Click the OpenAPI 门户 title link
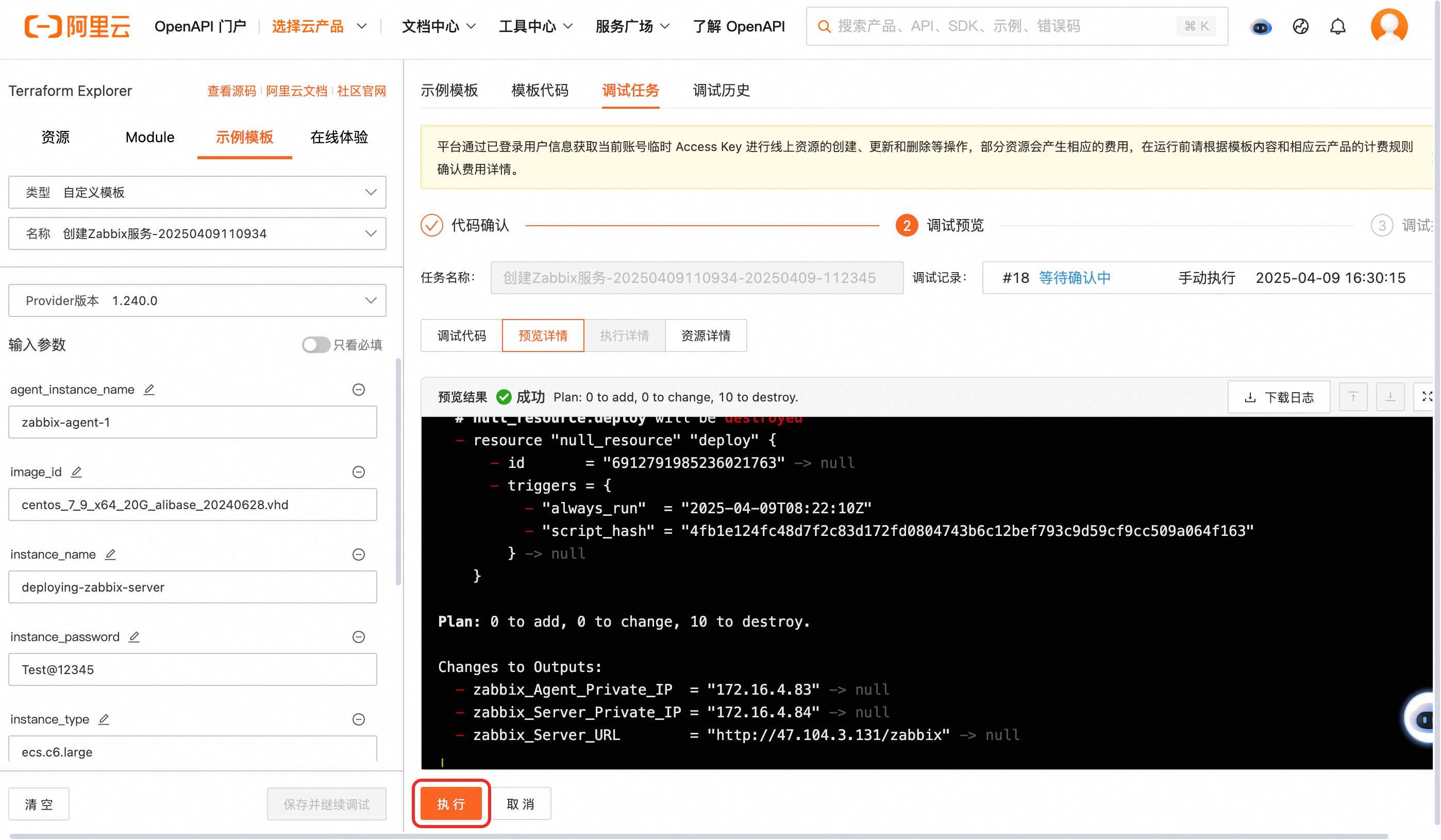This screenshot has width=1441, height=840. pos(200,26)
